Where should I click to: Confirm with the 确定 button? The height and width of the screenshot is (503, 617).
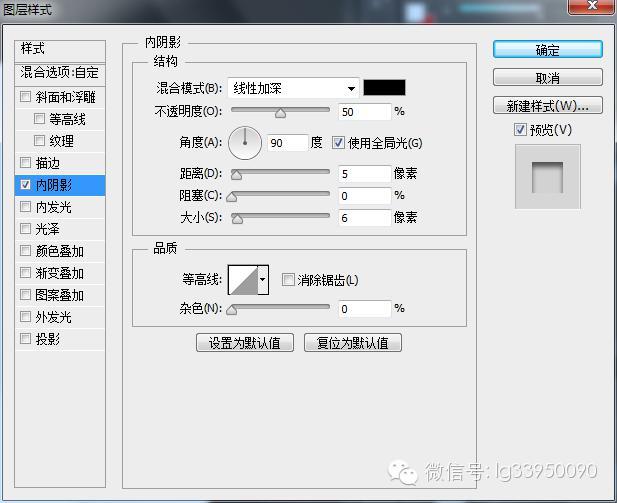coord(547,50)
